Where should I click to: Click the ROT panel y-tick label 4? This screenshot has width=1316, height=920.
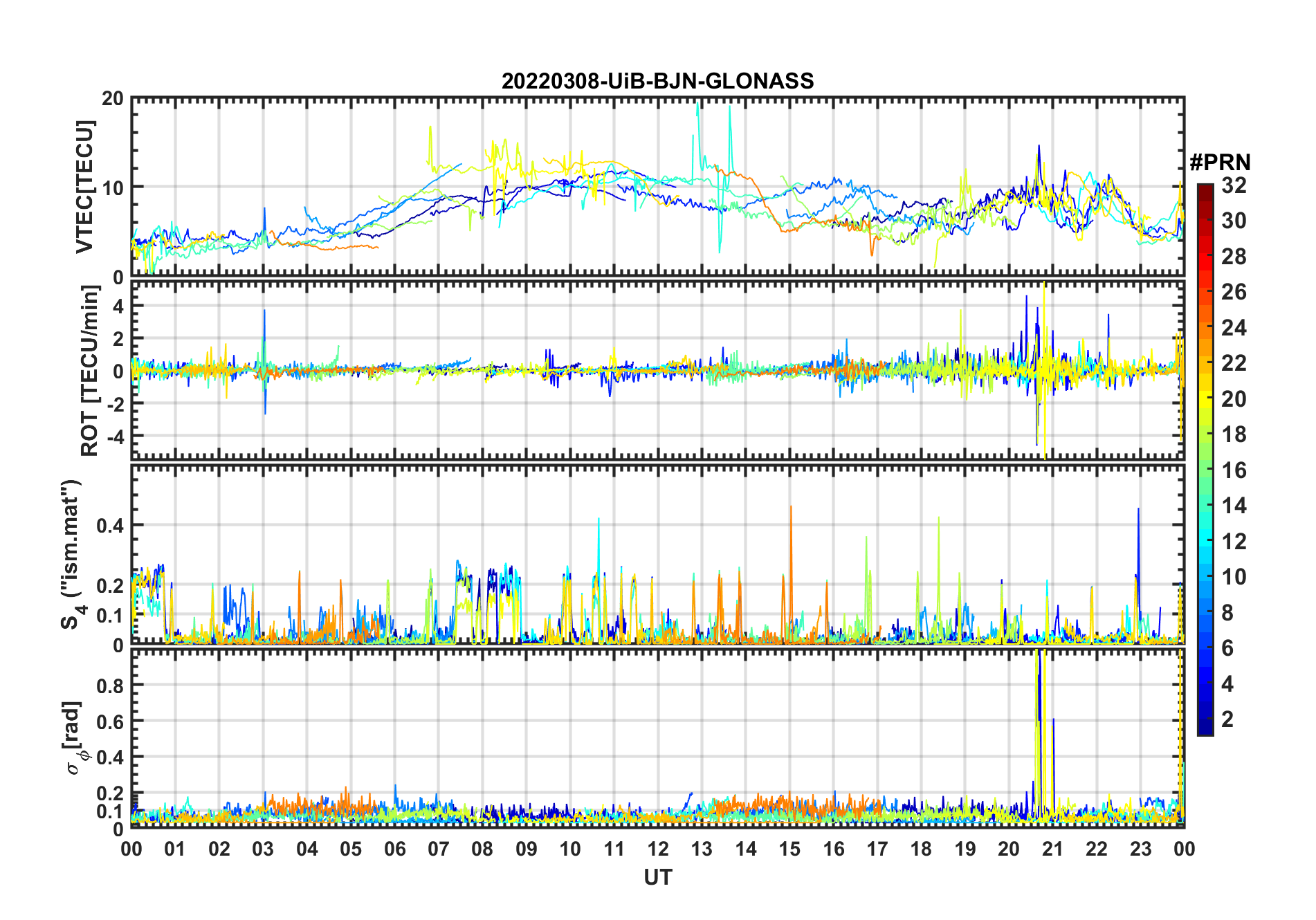point(119,306)
